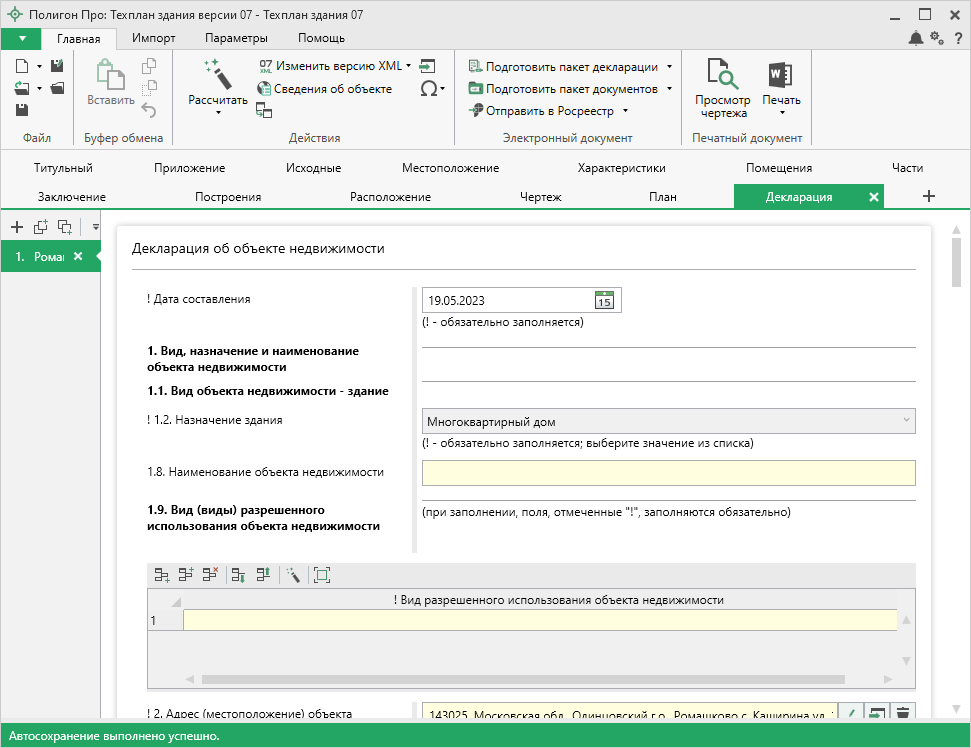Click the add row icon above table
971x748 pixels.
(x=162, y=575)
